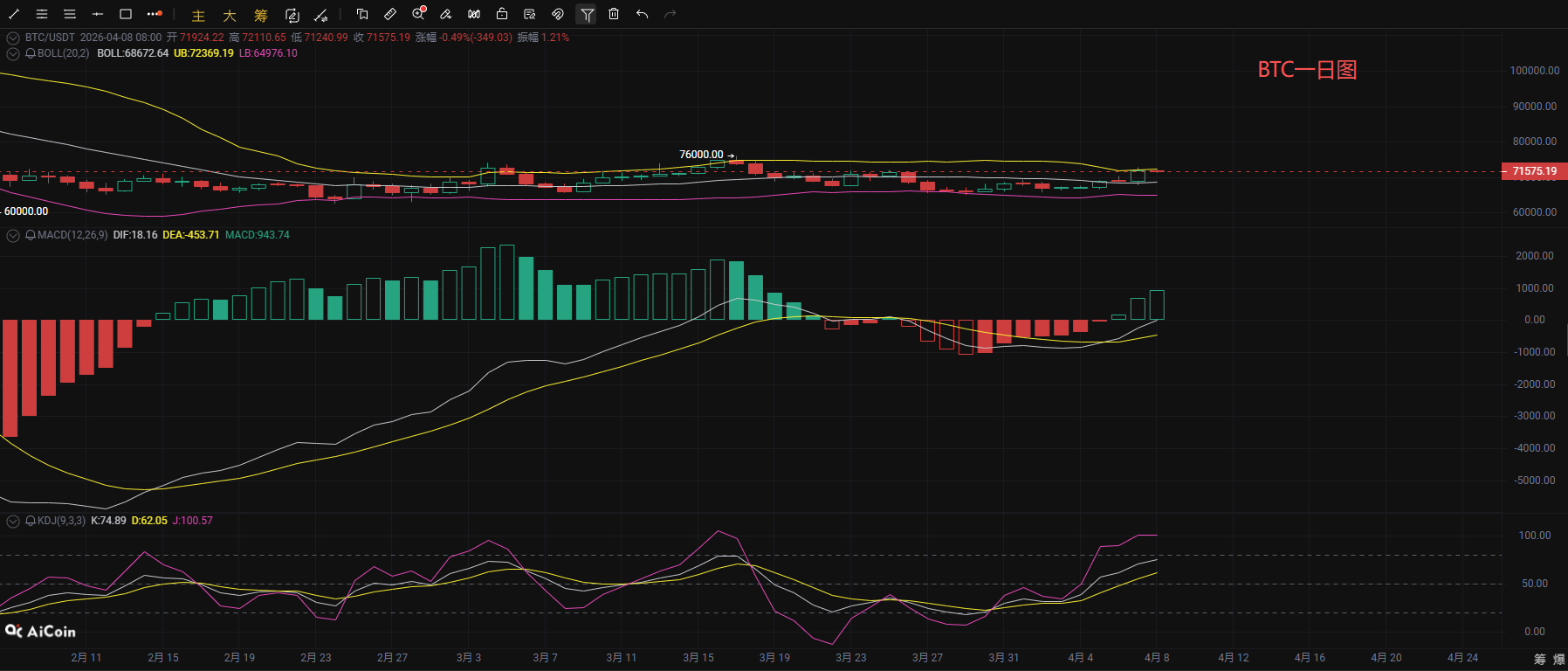Click the 筹 button at bottom right

(1539, 659)
